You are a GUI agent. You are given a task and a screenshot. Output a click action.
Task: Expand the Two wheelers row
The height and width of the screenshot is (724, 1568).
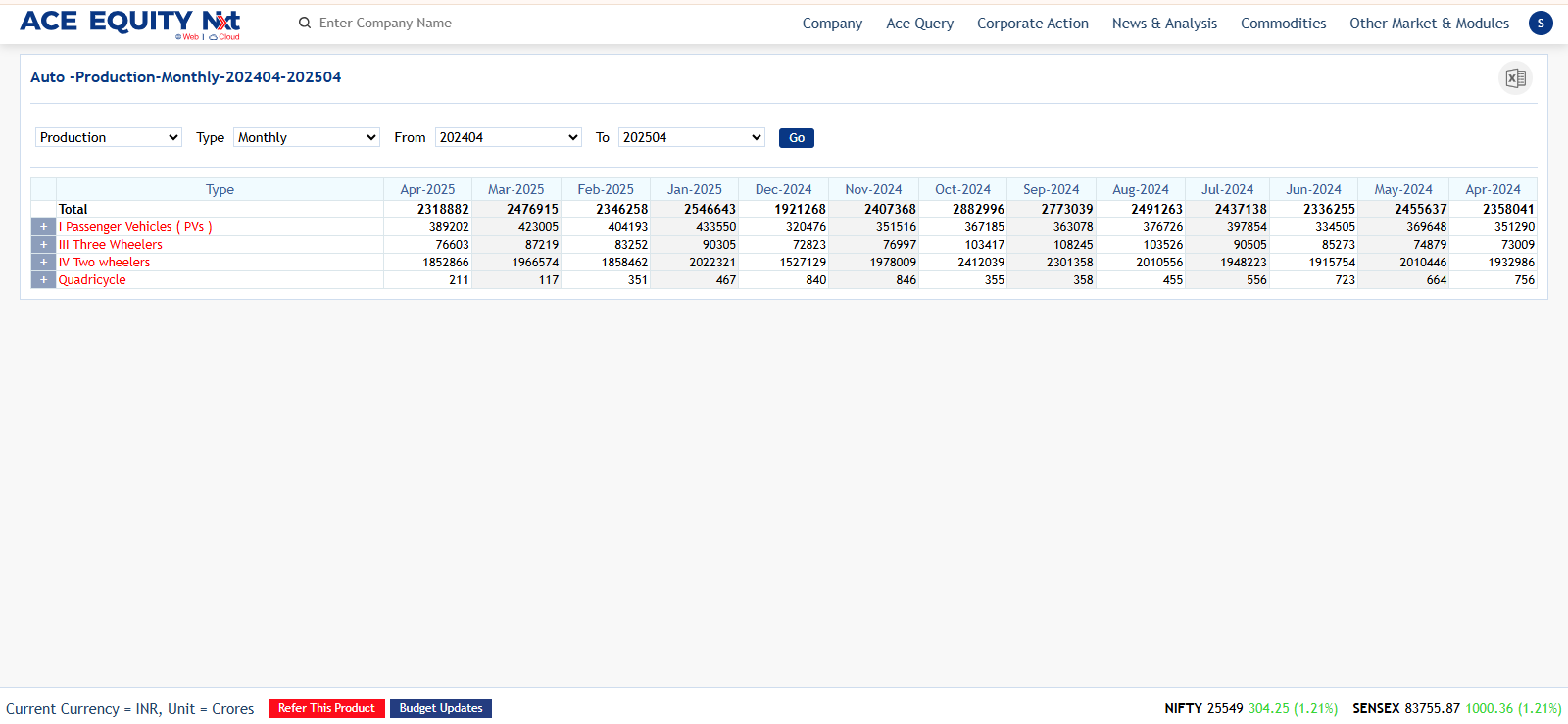click(43, 263)
